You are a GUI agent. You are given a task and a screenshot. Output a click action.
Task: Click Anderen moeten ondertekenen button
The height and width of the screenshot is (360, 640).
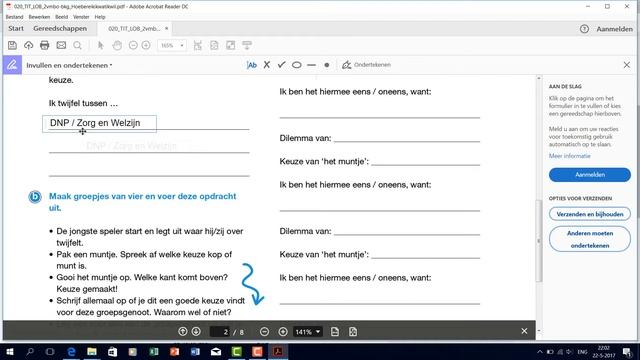pos(590,239)
